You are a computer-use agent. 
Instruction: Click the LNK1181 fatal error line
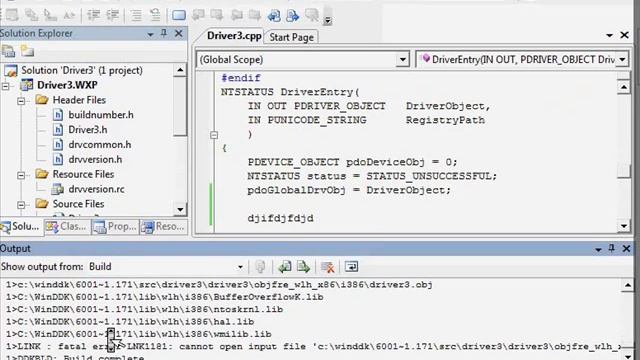313,347
